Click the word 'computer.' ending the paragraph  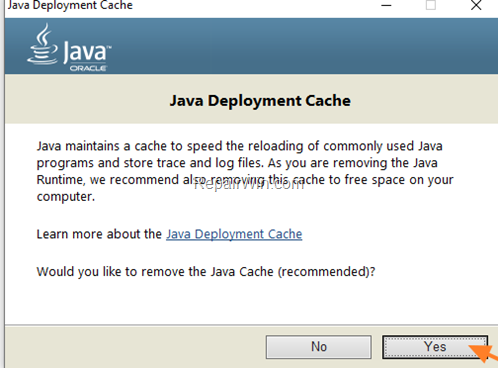[x=66, y=197]
